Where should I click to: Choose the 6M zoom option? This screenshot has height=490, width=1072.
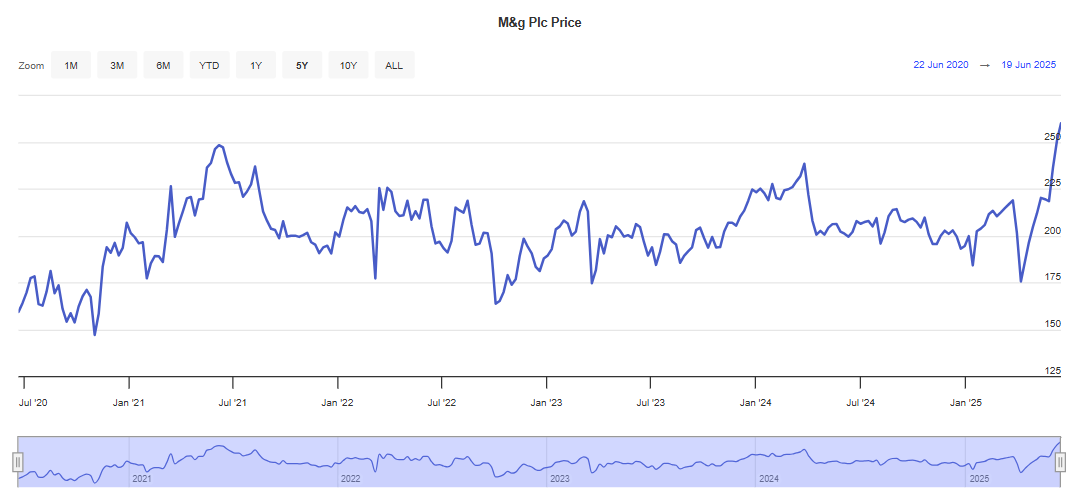tap(163, 65)
